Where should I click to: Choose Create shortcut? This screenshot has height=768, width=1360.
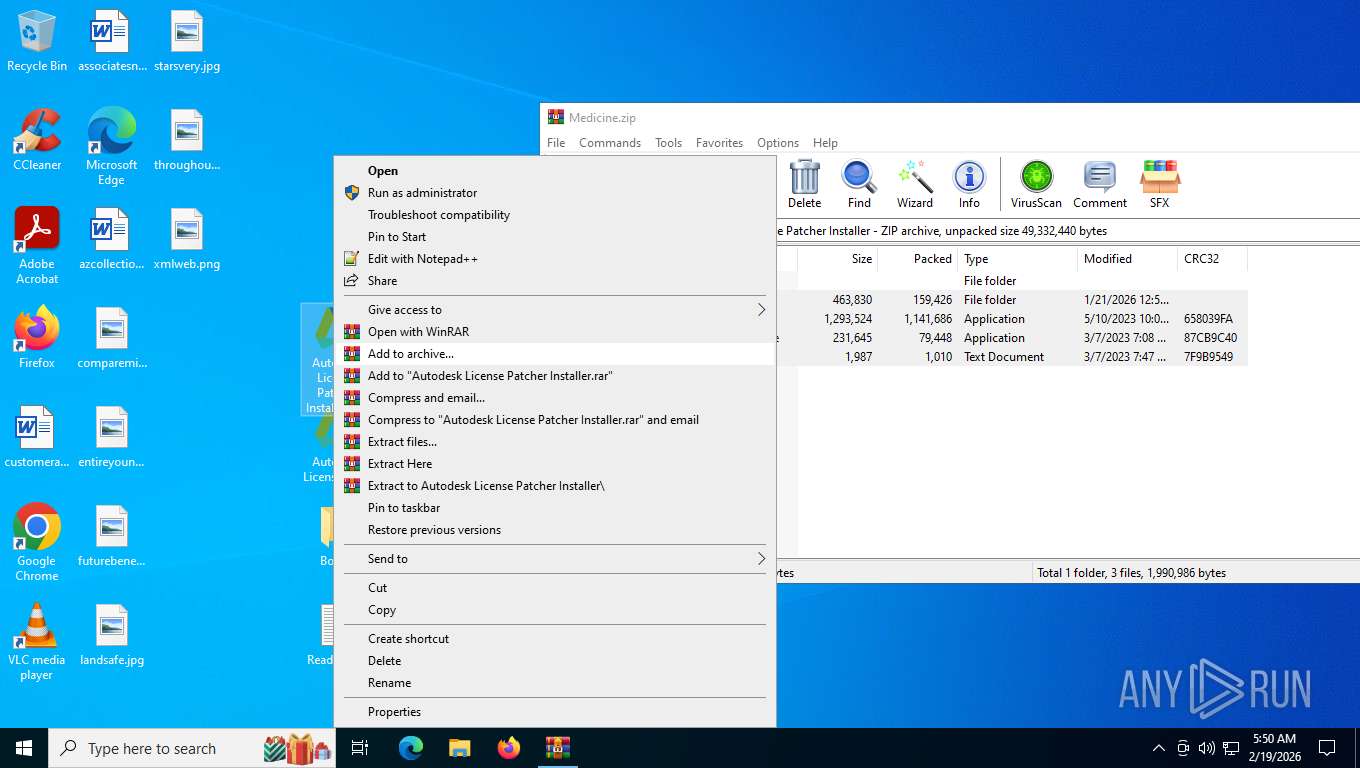click(x=555, y=639)
